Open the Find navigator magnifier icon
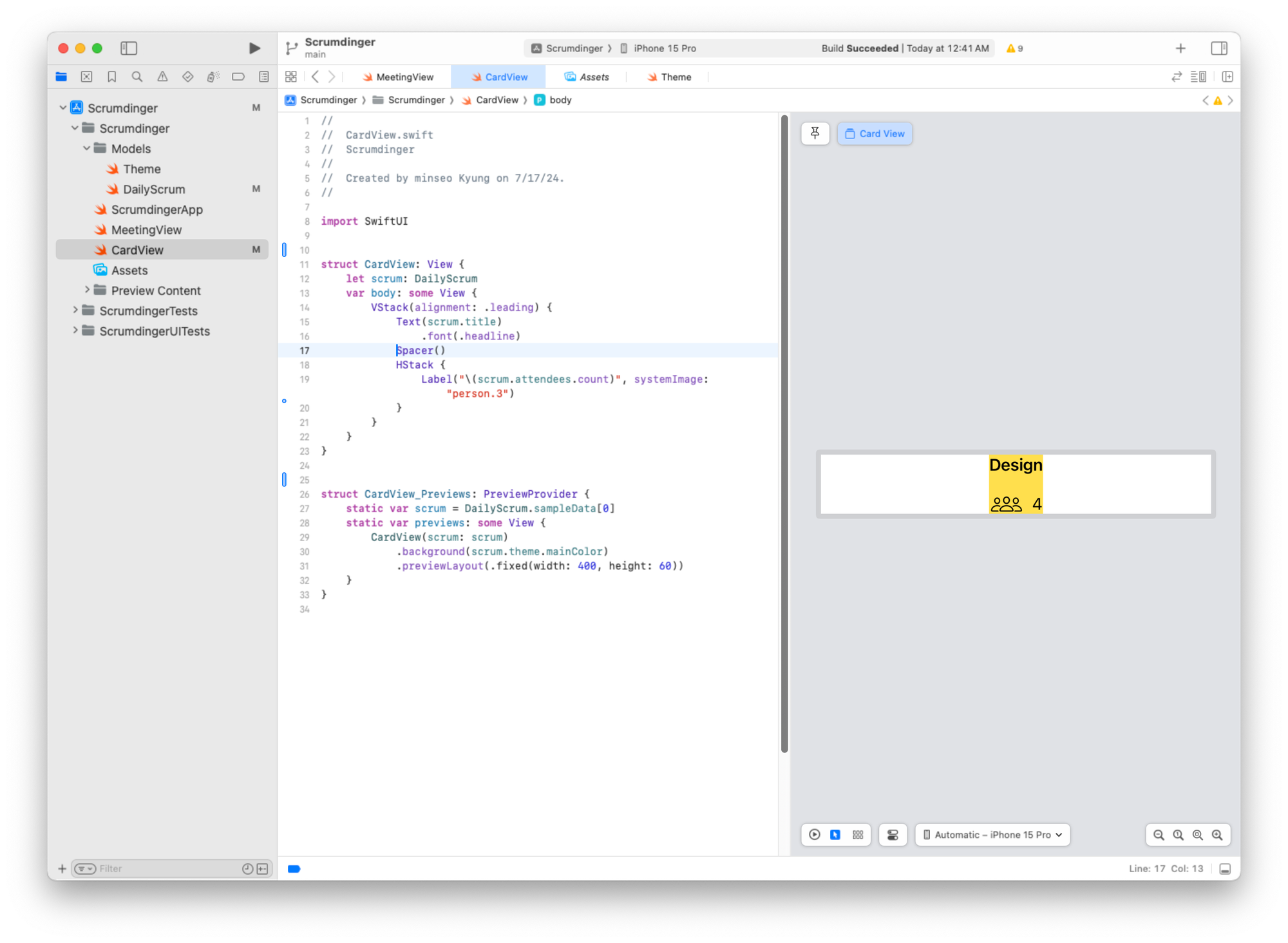1288x943 pixels. tap(137, 77)
